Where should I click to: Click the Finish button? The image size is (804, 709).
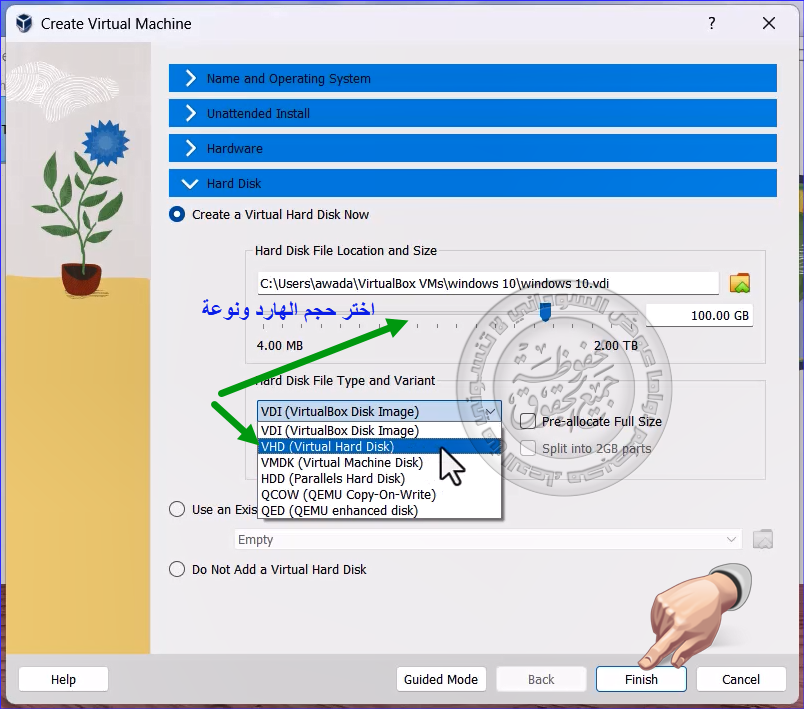pos(641,679)
